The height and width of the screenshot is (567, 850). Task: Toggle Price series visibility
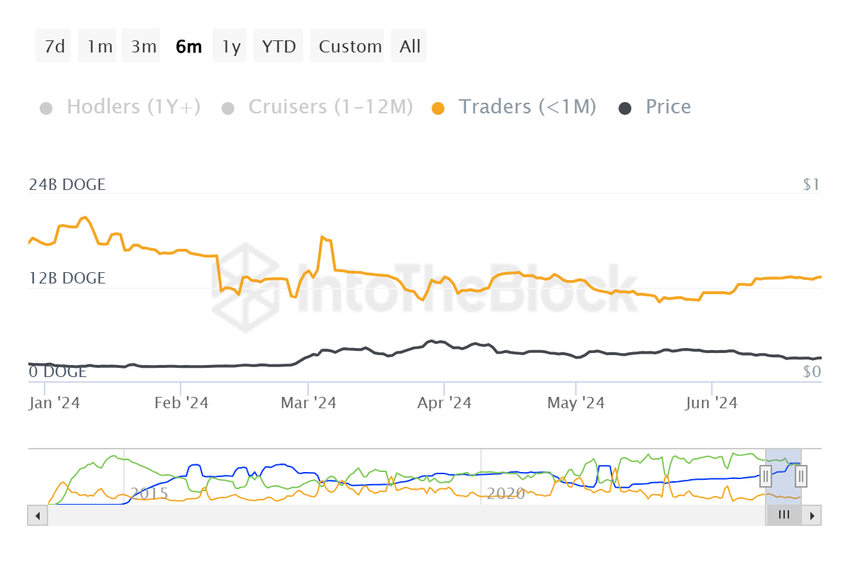[668, 107]
